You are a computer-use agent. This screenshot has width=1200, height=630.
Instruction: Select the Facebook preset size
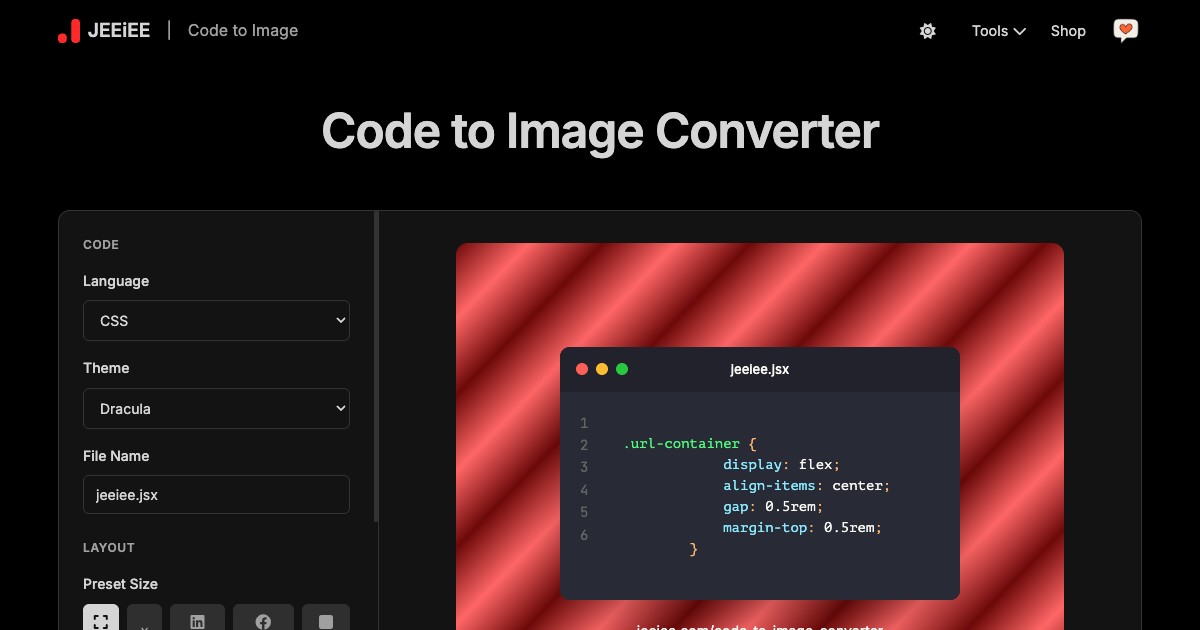(x=263, y=621)
